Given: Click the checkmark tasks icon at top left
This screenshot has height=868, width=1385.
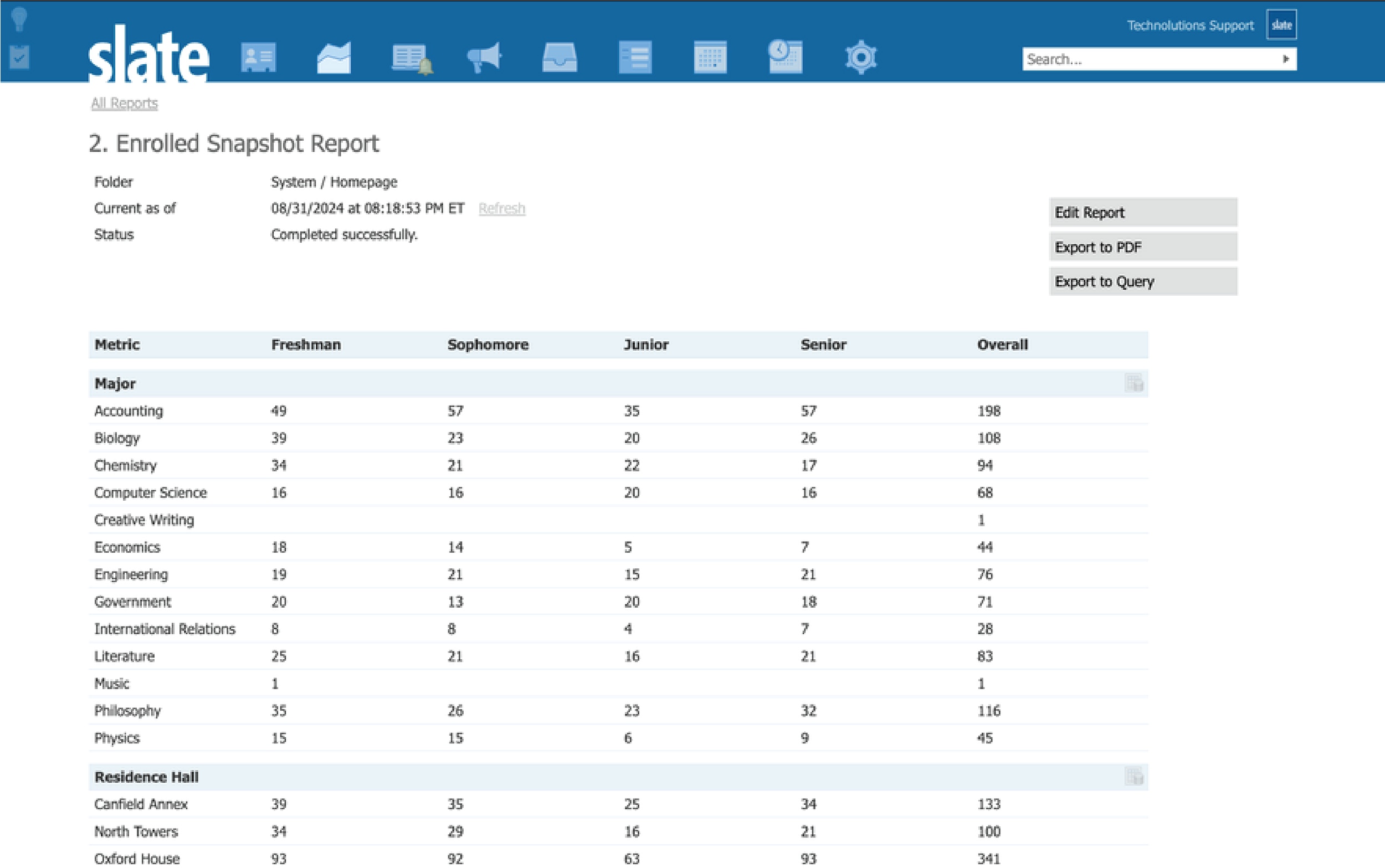Looking at the screenshot, I should tap(19, 57).
